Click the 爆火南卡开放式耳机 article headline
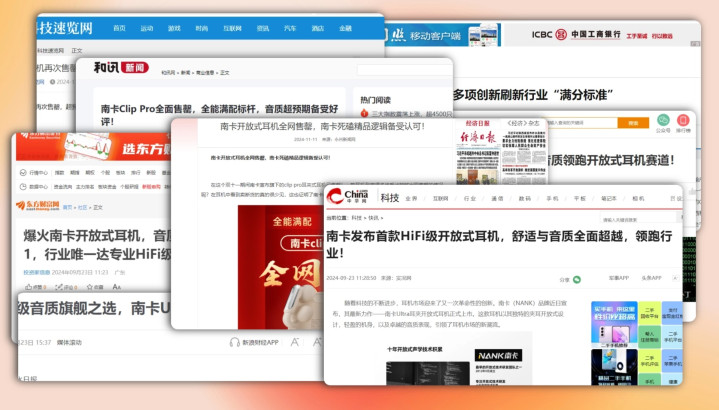Viewport: 719px width, 410px height. pos(97,245)
